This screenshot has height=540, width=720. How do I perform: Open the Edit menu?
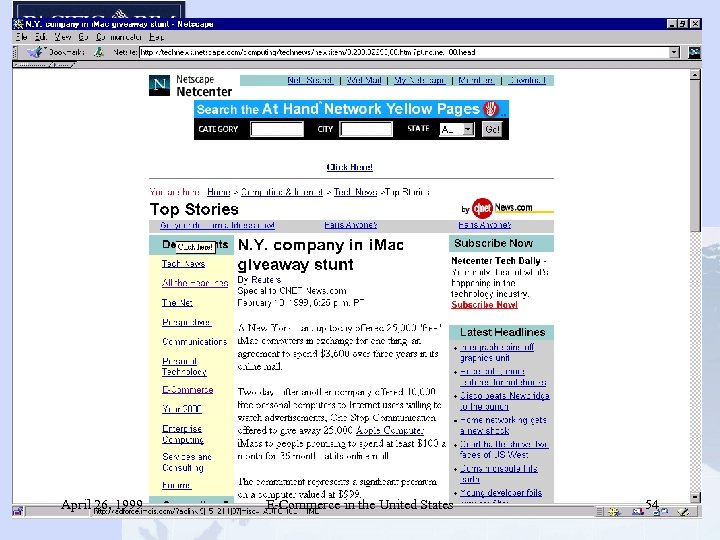(41, 37)
